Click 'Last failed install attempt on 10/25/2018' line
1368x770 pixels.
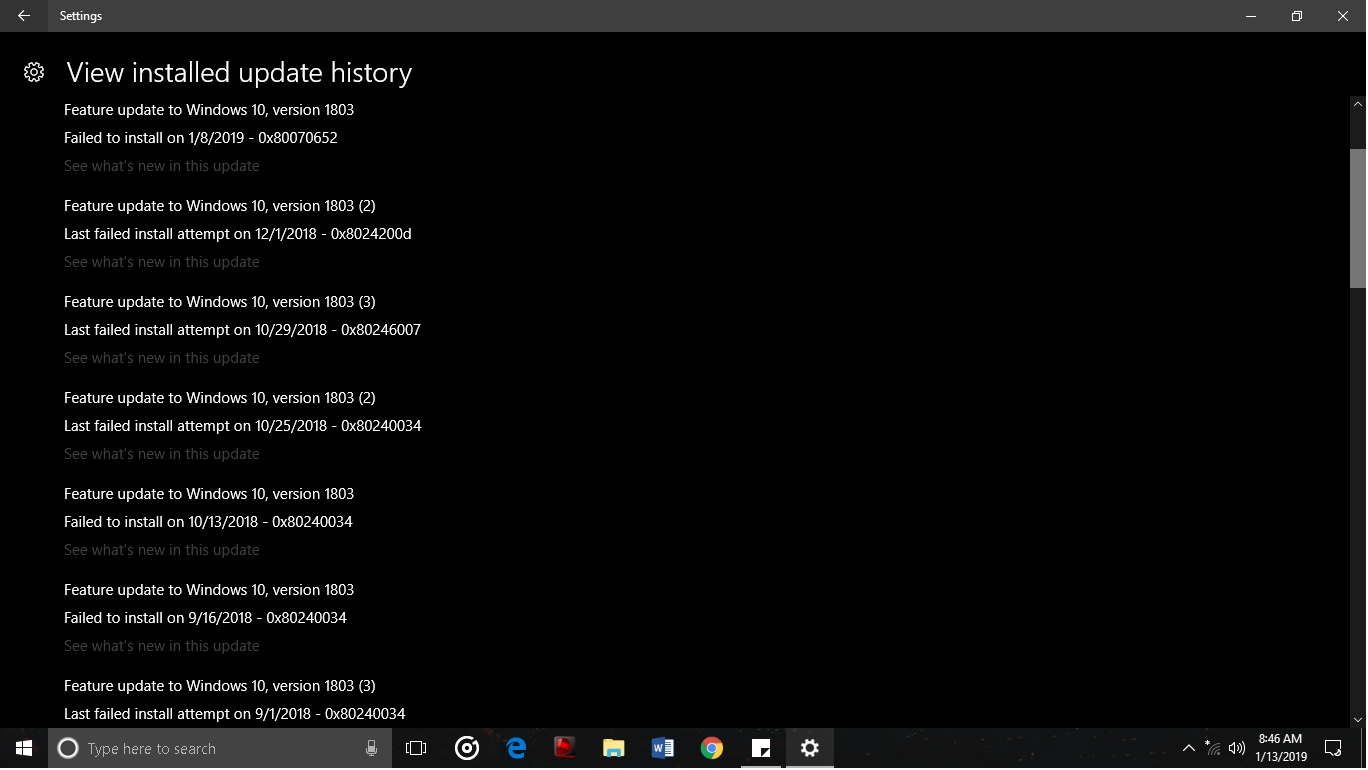[x=243, y=426]
